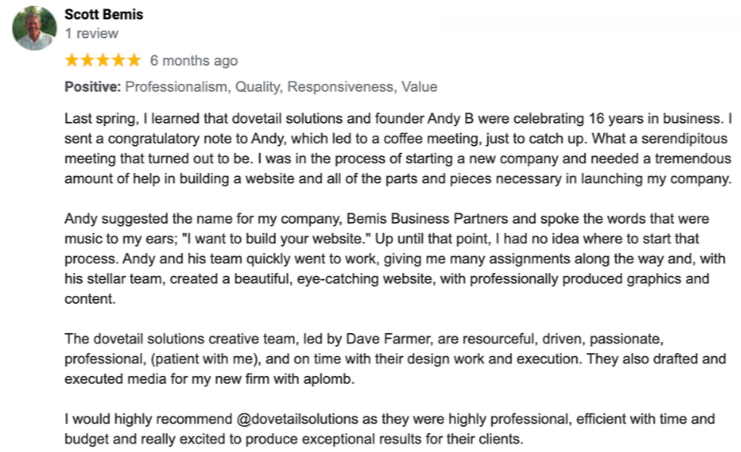
Task: Select the Value attribute text
Action: coord(419,87)
